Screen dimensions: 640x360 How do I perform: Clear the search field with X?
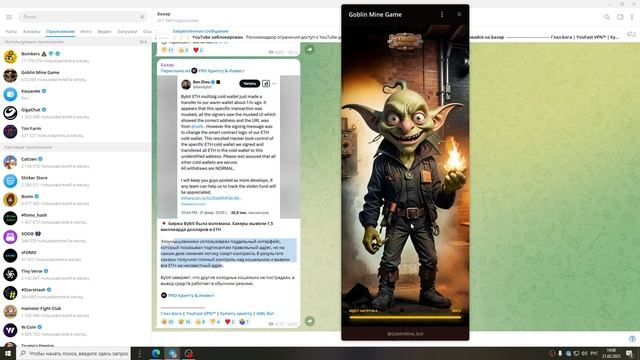142,17
